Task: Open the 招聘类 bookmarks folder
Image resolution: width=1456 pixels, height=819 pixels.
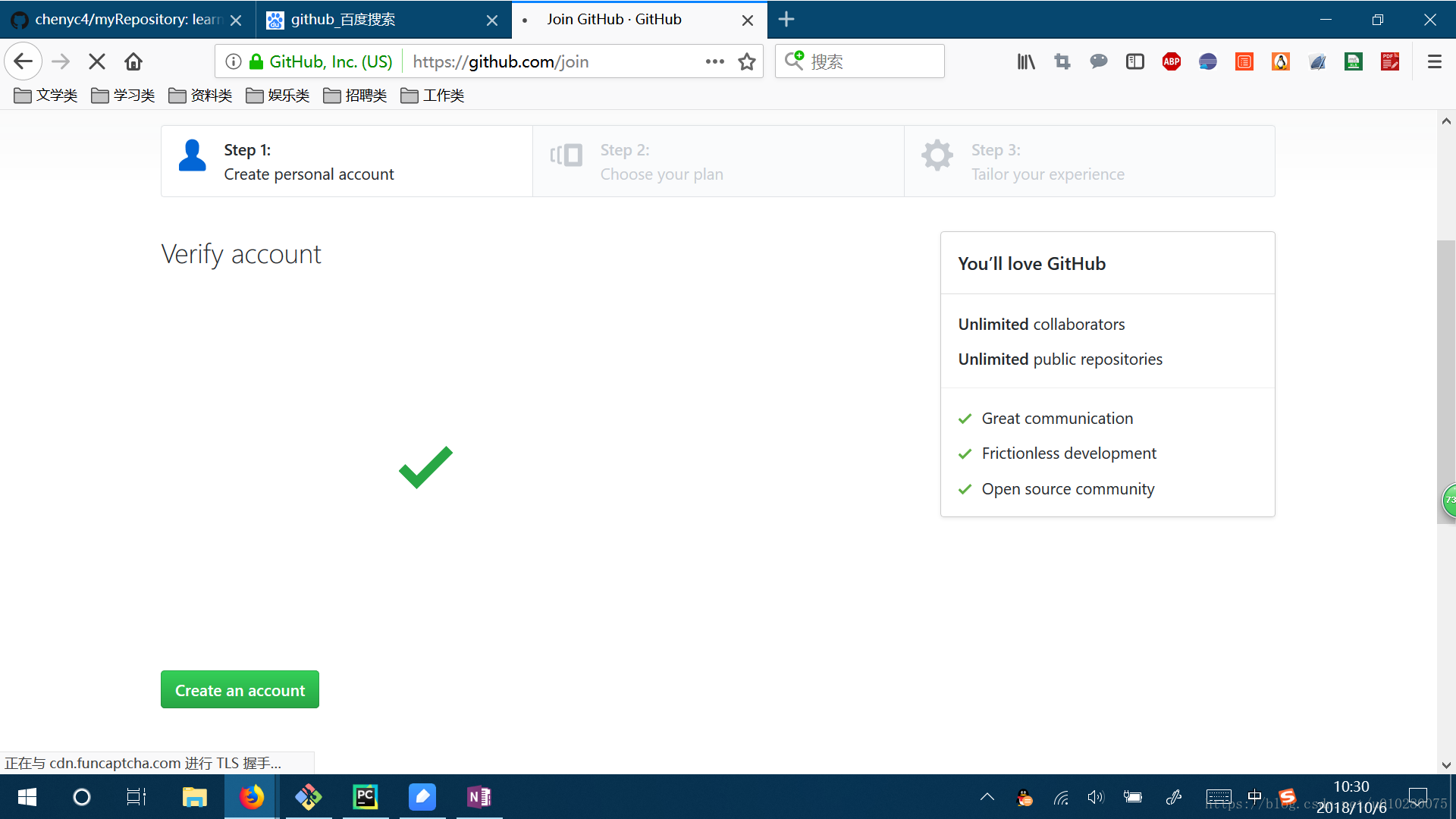Action: (355, 95)
